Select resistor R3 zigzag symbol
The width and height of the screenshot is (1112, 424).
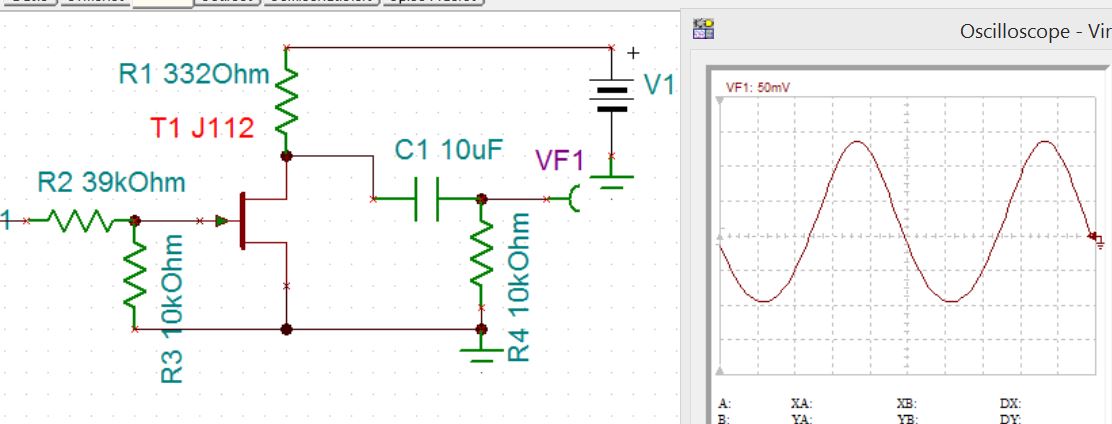[135, 275]
